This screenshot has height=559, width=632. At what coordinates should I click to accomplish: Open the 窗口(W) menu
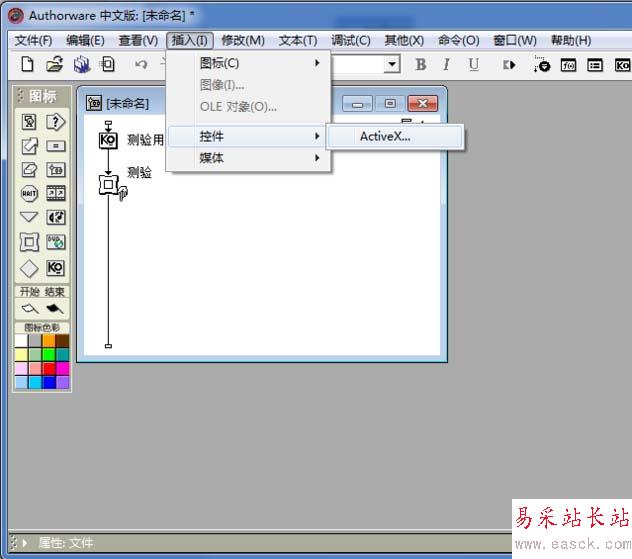(x=515, y=41)
